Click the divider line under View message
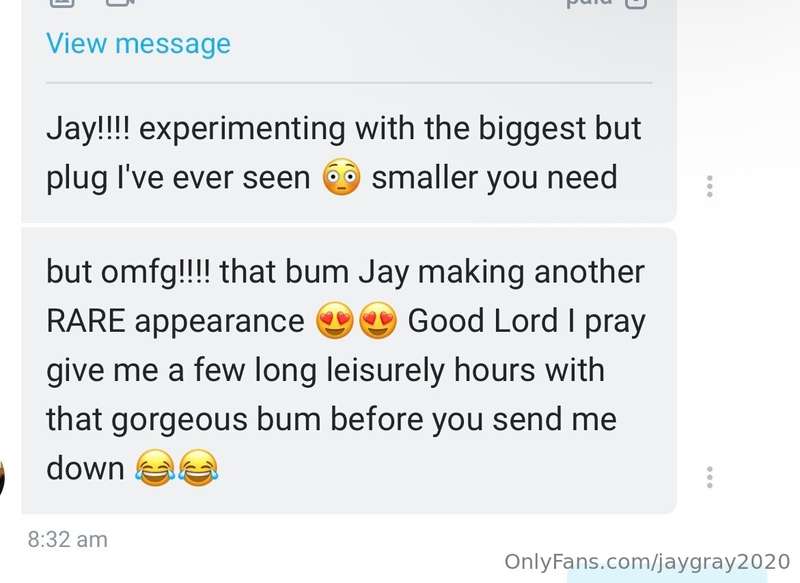The height and width of the screenshot is (583, 800). pyautogui.click(x=349, y=83)
